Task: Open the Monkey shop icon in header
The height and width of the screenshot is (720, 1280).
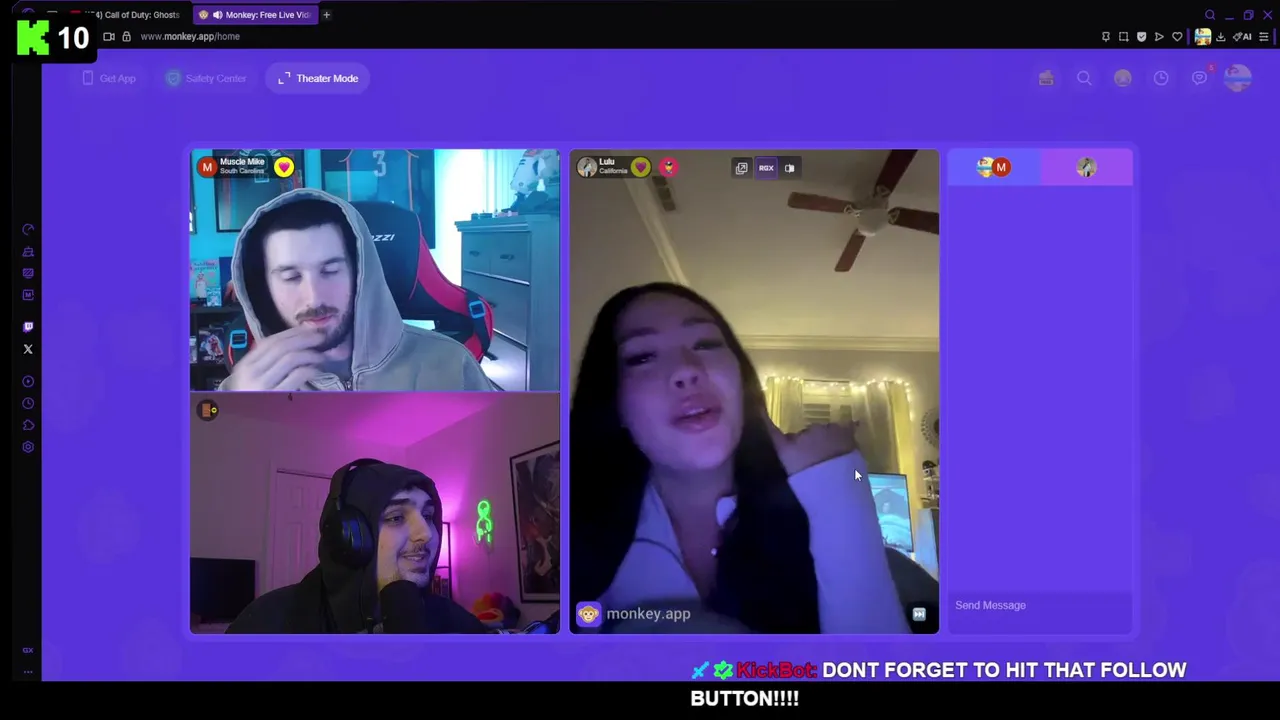Action: 1046,78
